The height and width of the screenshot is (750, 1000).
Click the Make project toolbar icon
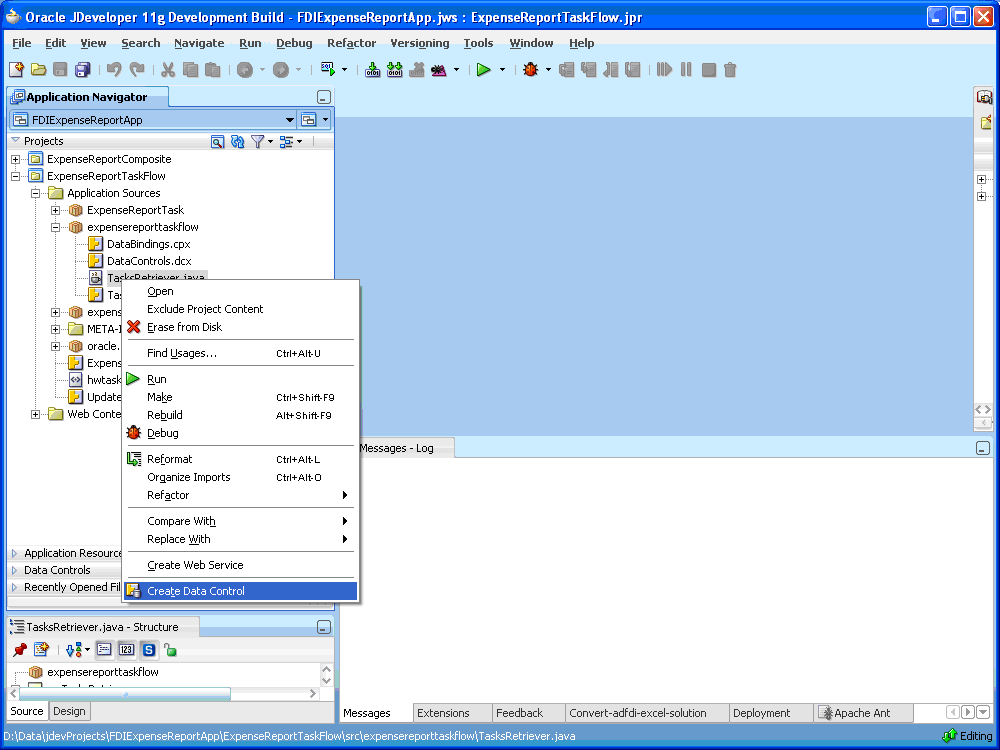372,70
